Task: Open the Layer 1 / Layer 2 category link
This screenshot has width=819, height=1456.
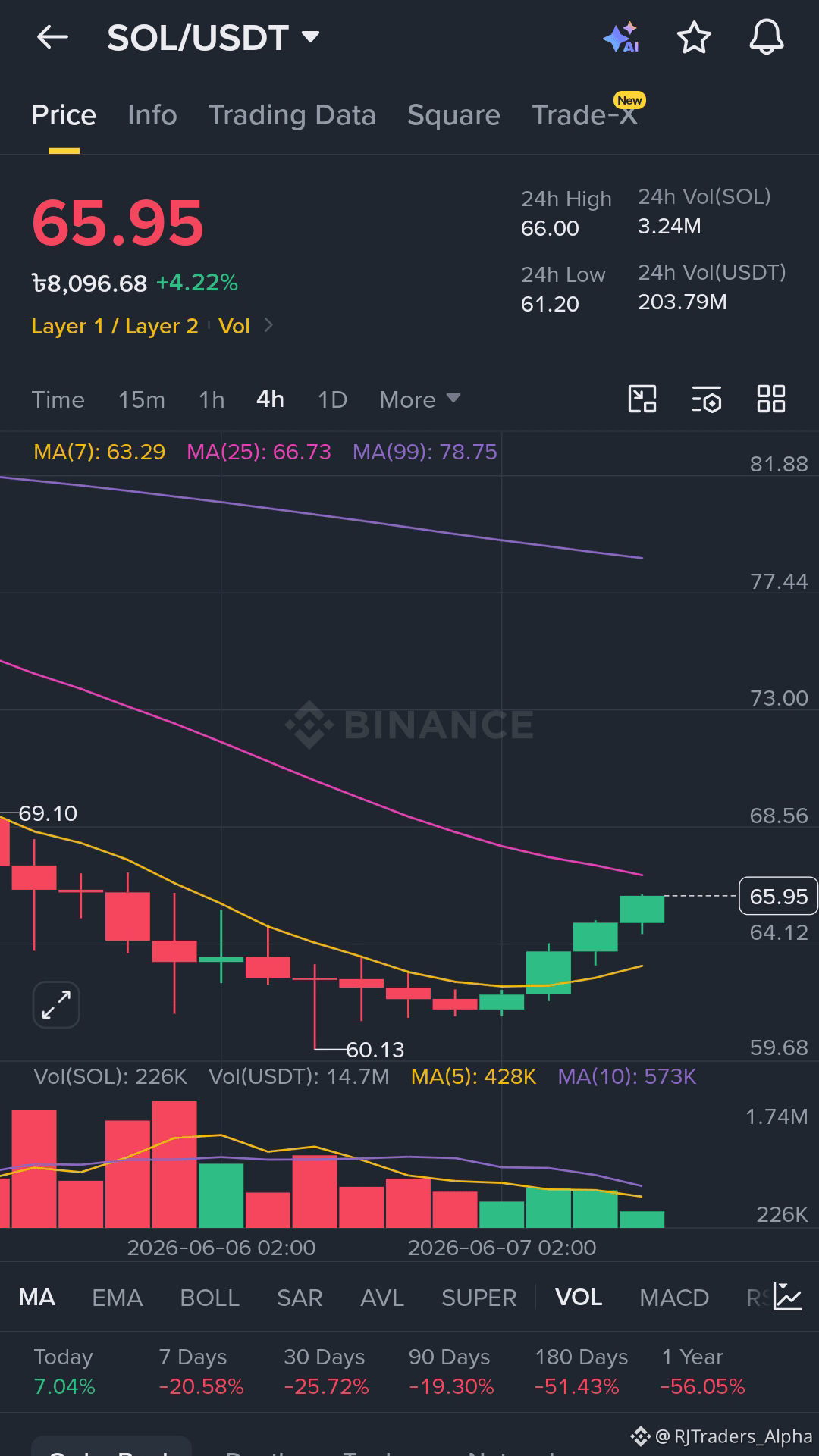Action: tap(115, 326)
